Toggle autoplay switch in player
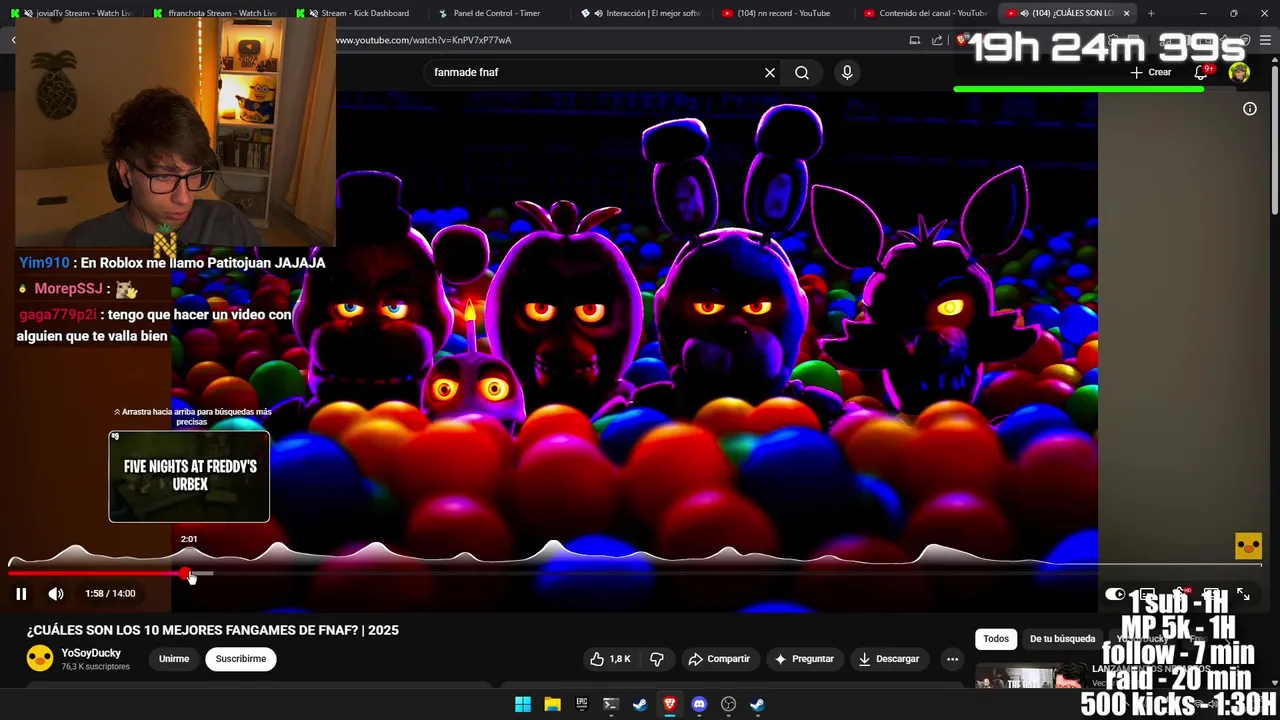 1116,594
